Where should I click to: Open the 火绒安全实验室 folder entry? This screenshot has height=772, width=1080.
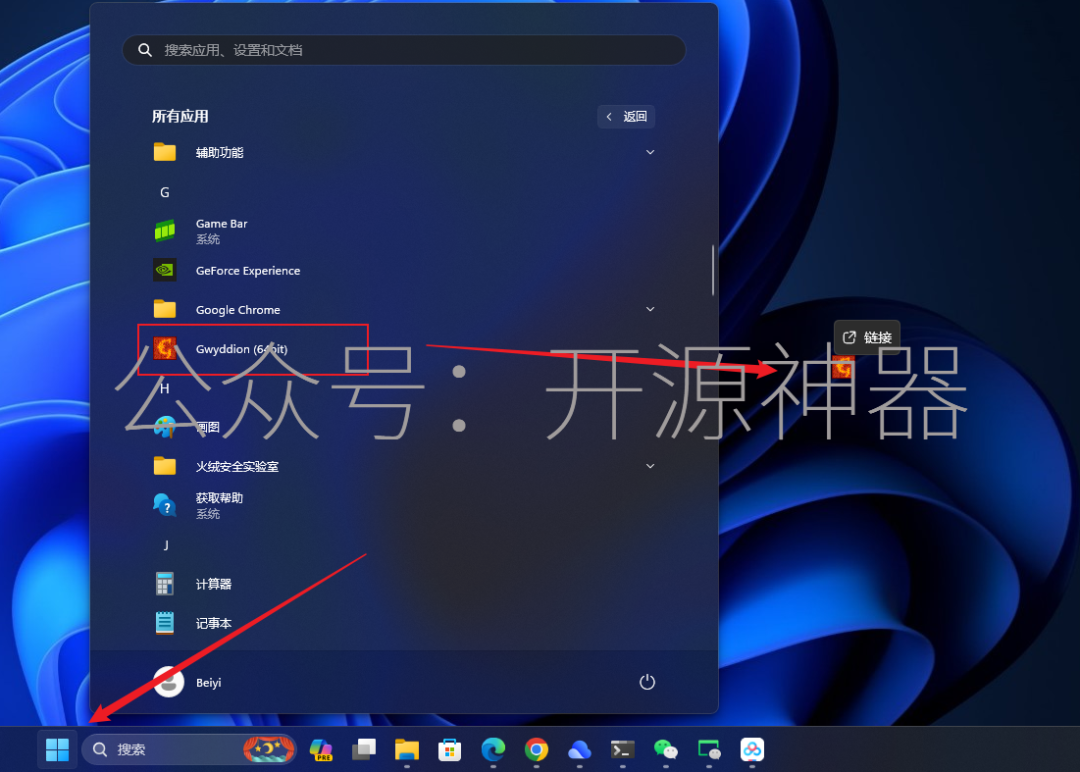pos(403,466)
